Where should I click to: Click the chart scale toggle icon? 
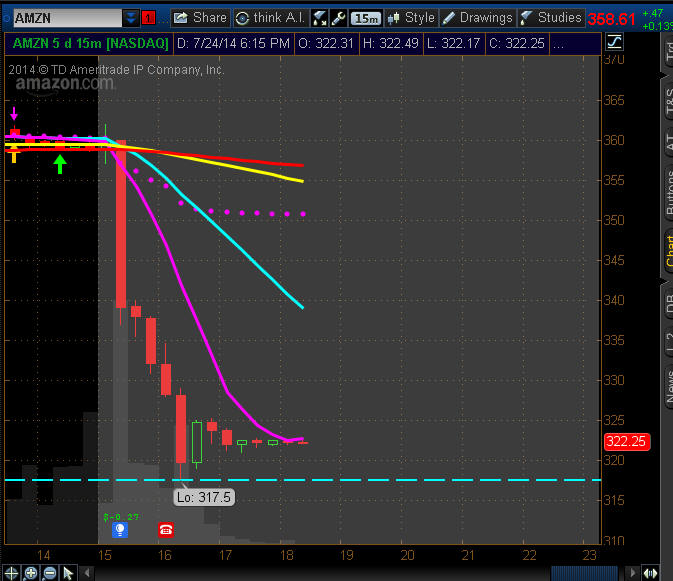coord(614,42)
